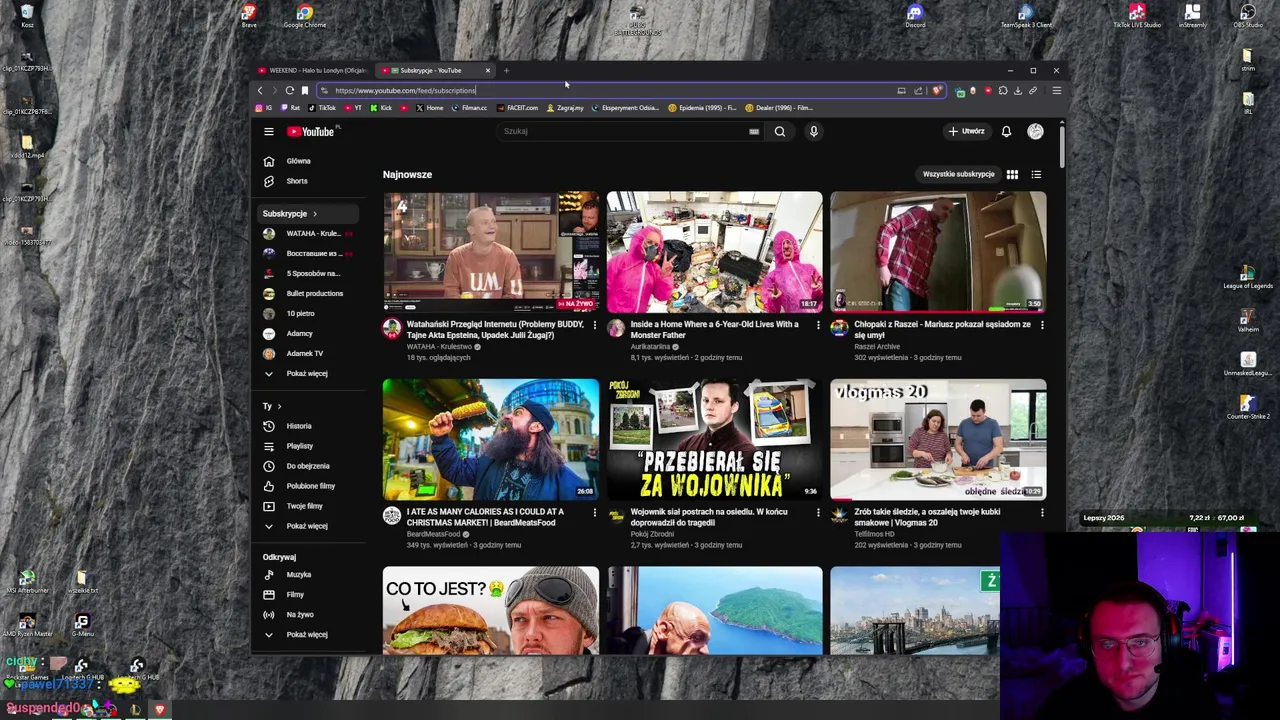Image resolution: width=1280 pixels, height=720 pixels.
Task: Click the YouTube logo
Action: (311, 131)
